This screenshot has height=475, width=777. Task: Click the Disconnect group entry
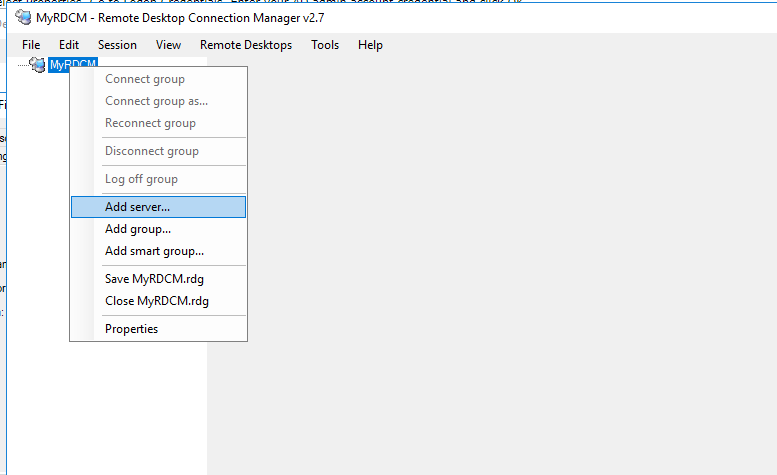(x=158, y=151)
